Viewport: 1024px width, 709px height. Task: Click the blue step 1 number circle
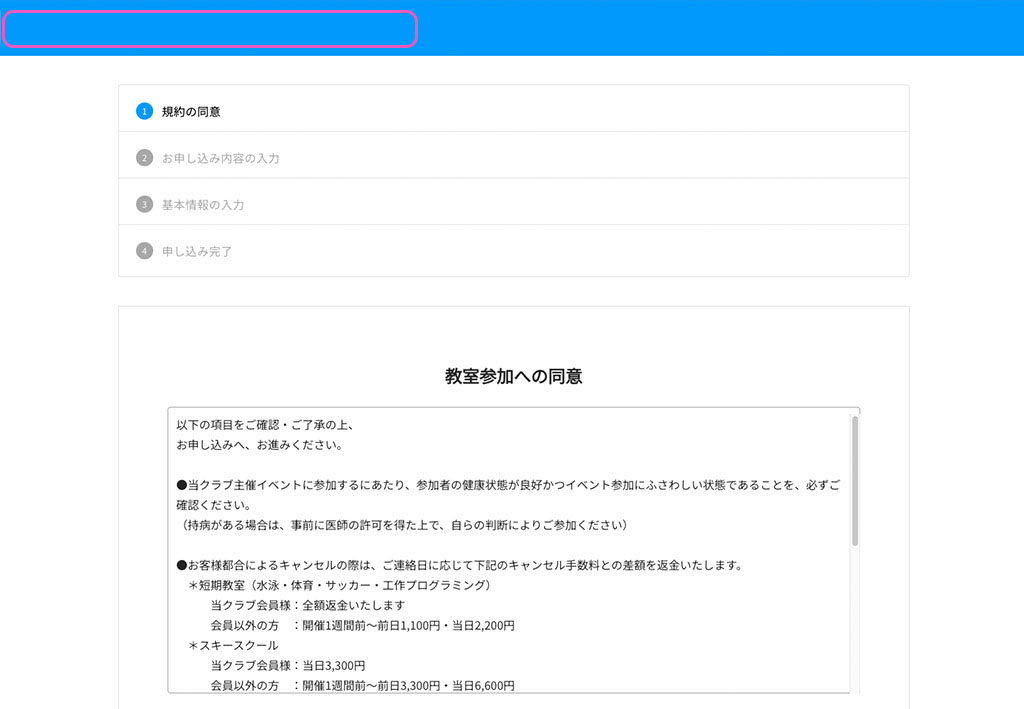coord(144,111)
